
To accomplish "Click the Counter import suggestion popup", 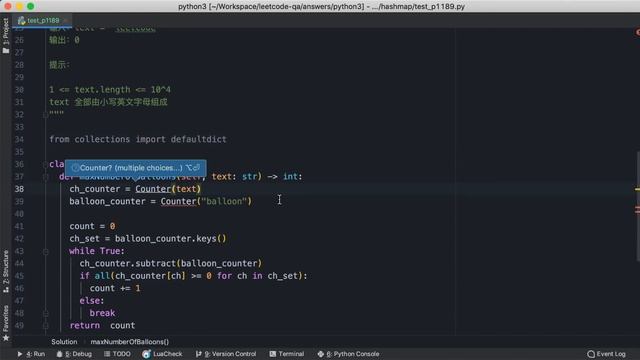I will coord(136,168).
